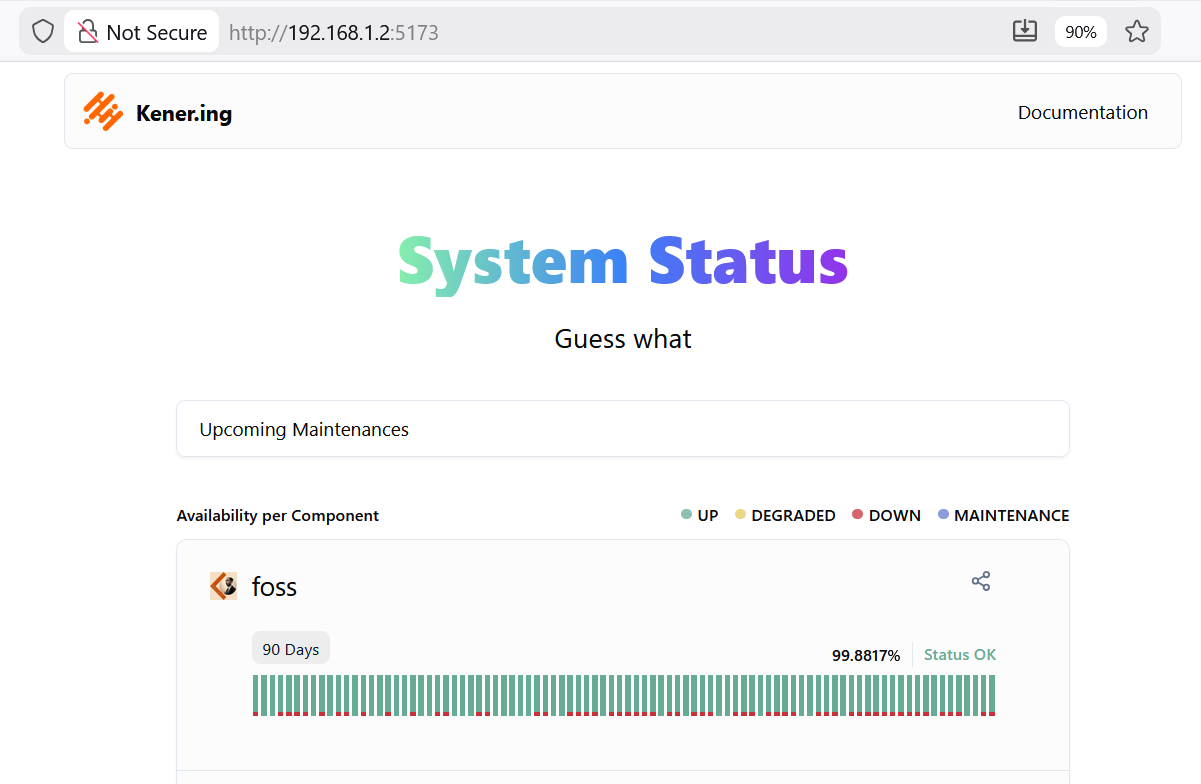Click the Status OK link

pos(959,654)
